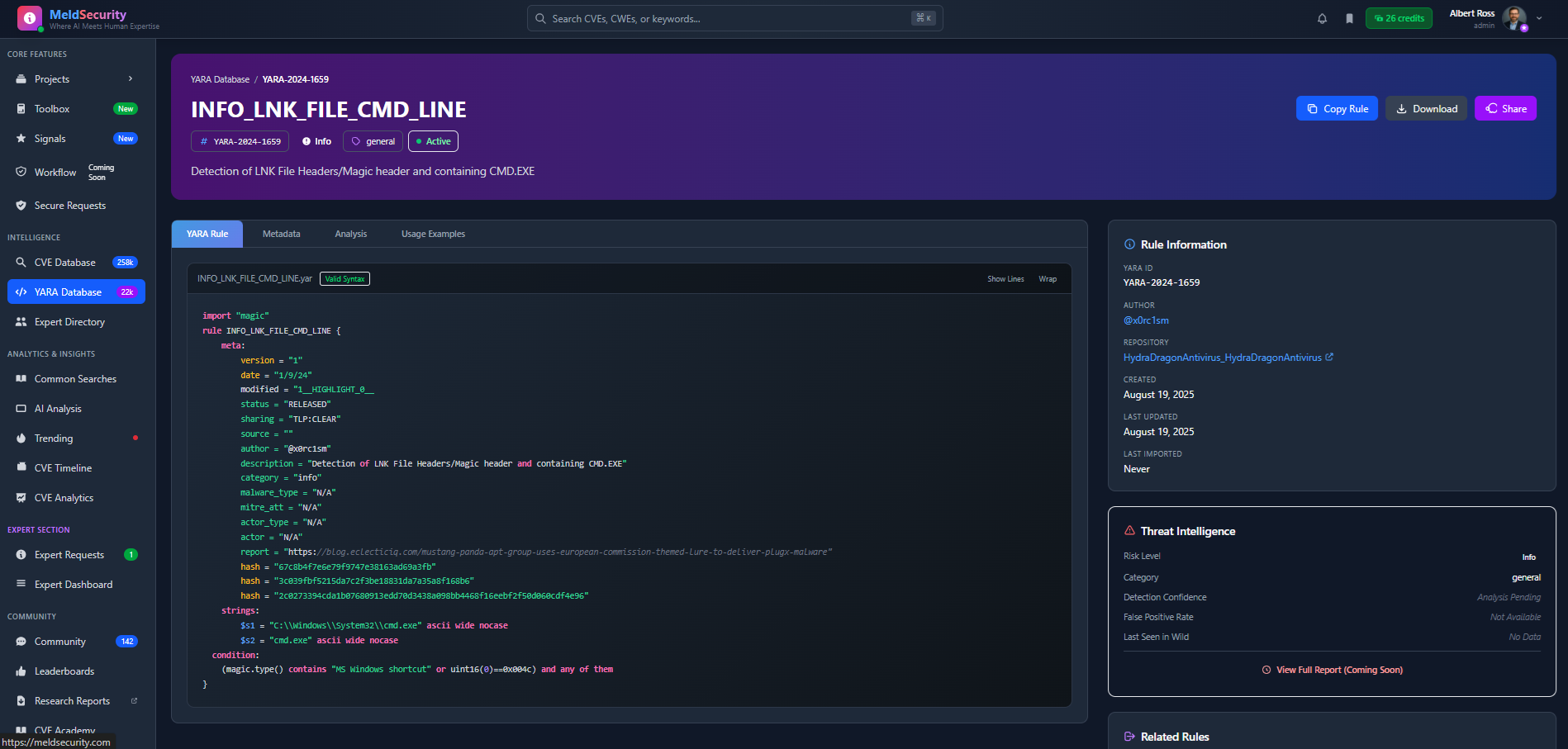Open Common Searches book icon

(x=21, y=378)
